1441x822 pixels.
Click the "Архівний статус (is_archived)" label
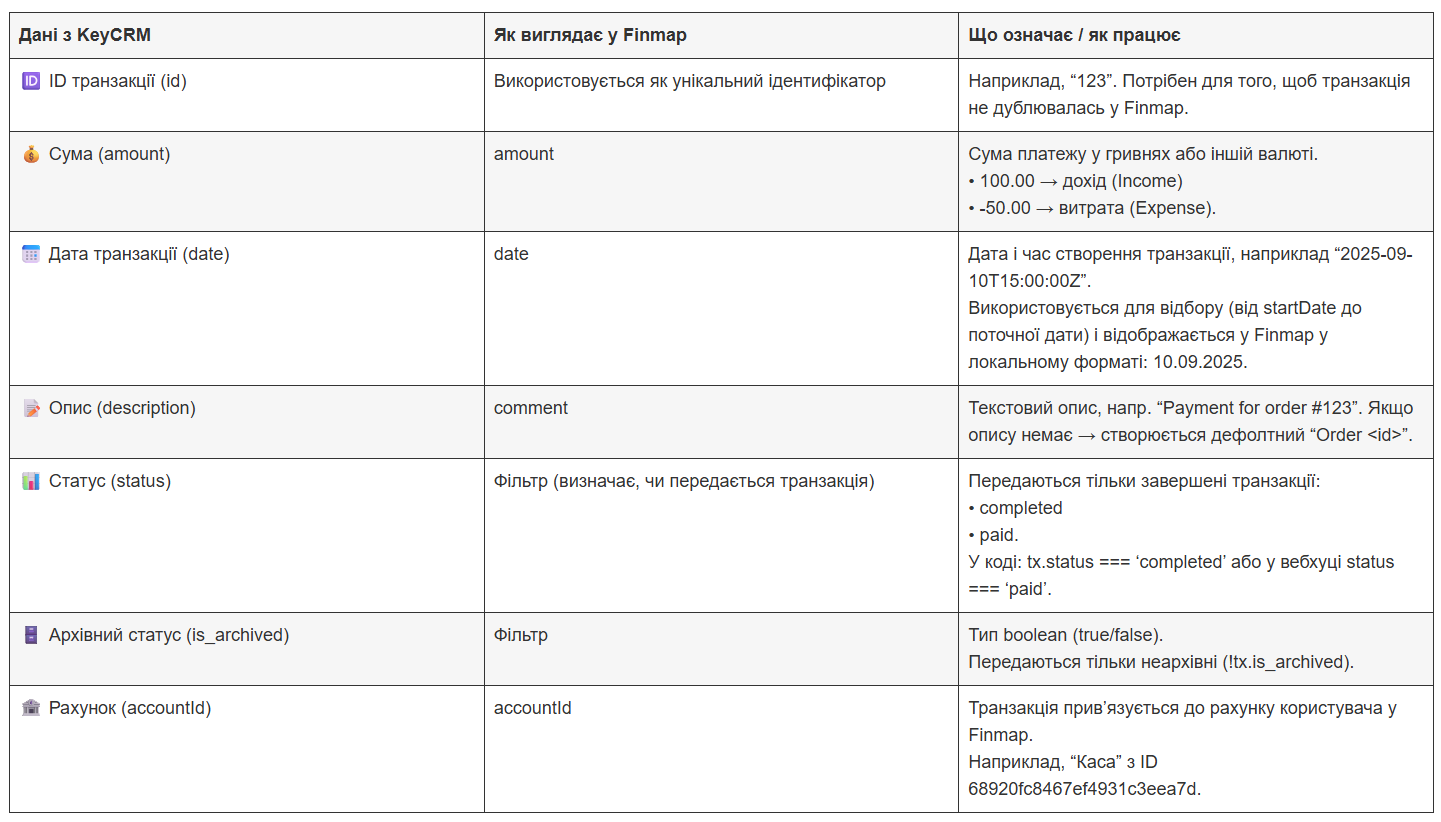pyautogui.click(x=169, y=635)
